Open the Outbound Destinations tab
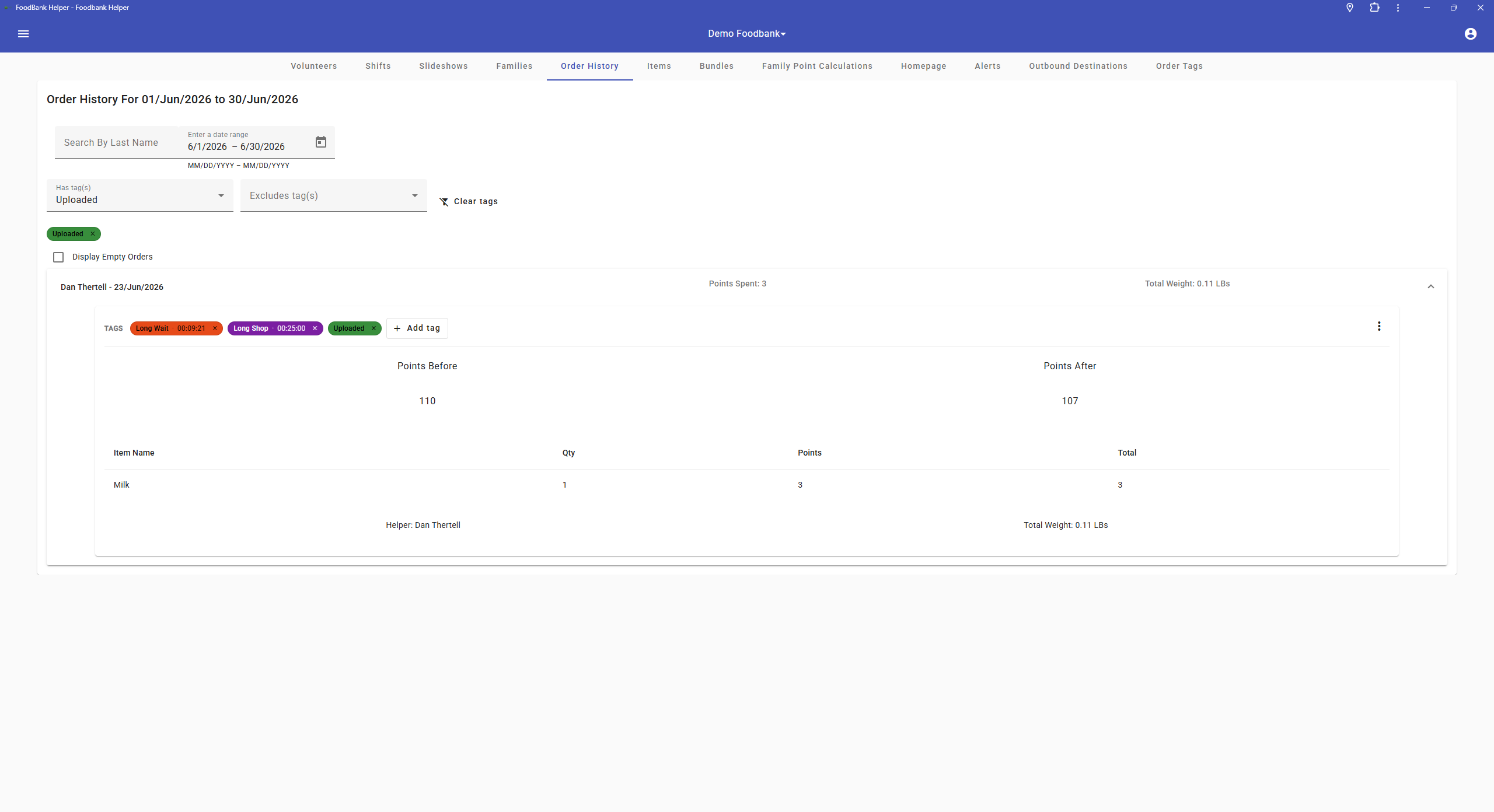This screenshot has height=812, width=1494. pyautogui.click(x=1078, y=66)
